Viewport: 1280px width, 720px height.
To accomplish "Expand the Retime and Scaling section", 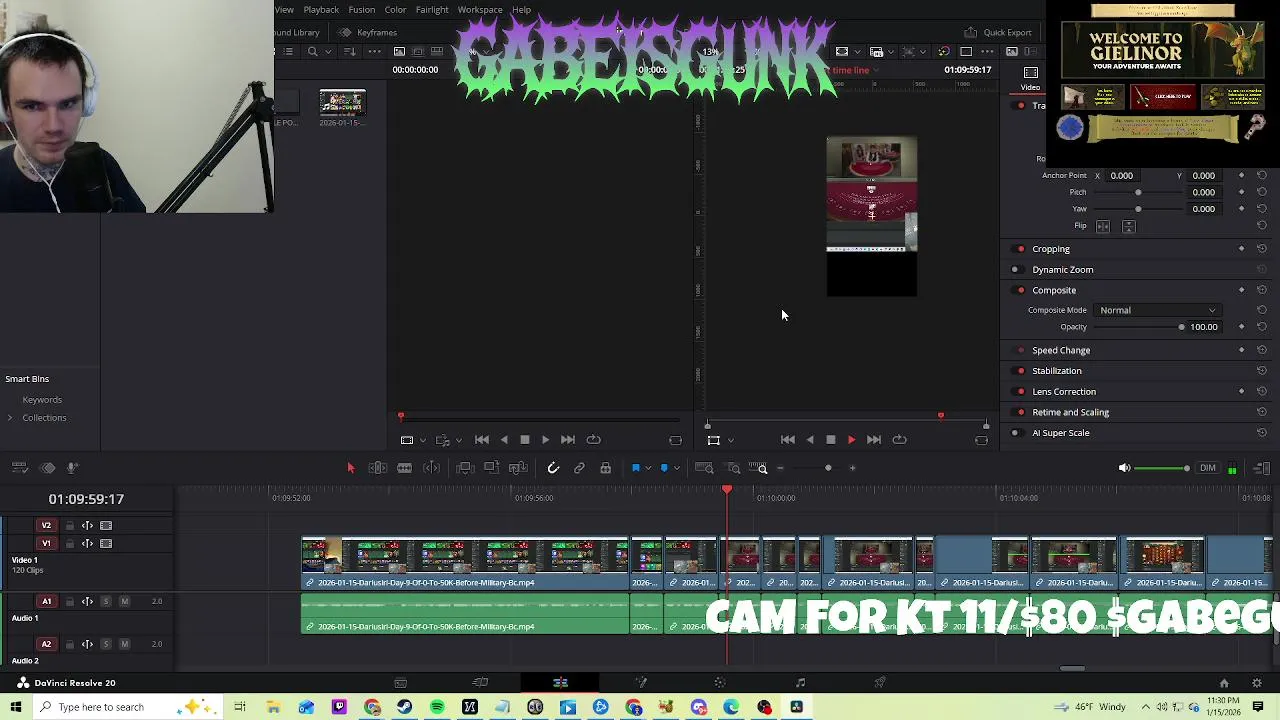I will pos(1070,412).
